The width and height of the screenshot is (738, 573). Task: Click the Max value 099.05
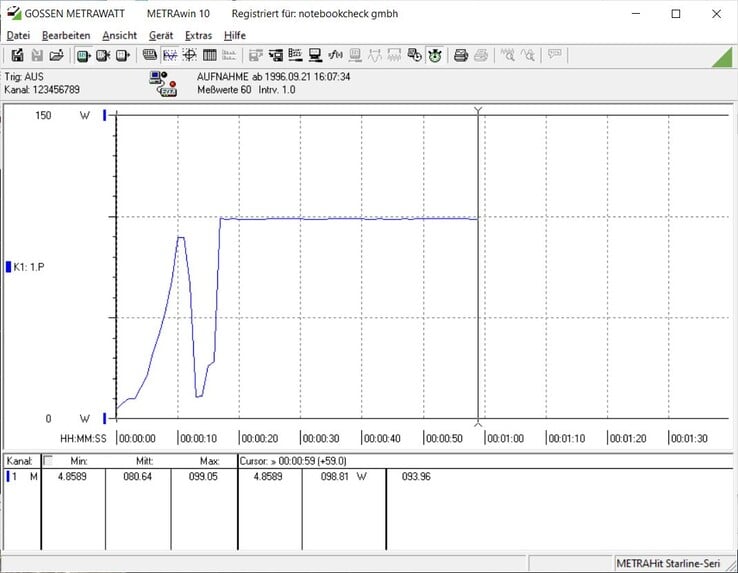coord(203,476)
